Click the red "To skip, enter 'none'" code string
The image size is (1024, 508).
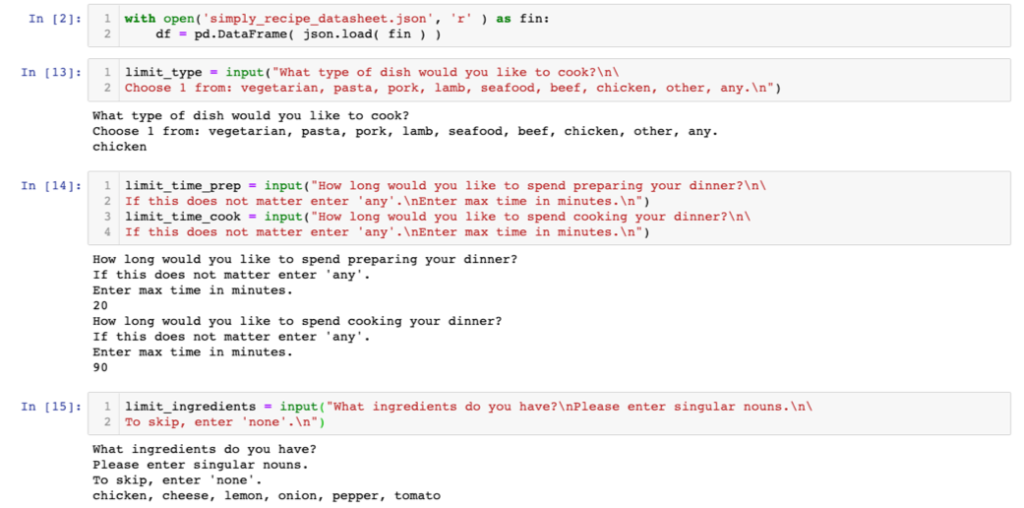pyautogui.click(x=226, y=422)
